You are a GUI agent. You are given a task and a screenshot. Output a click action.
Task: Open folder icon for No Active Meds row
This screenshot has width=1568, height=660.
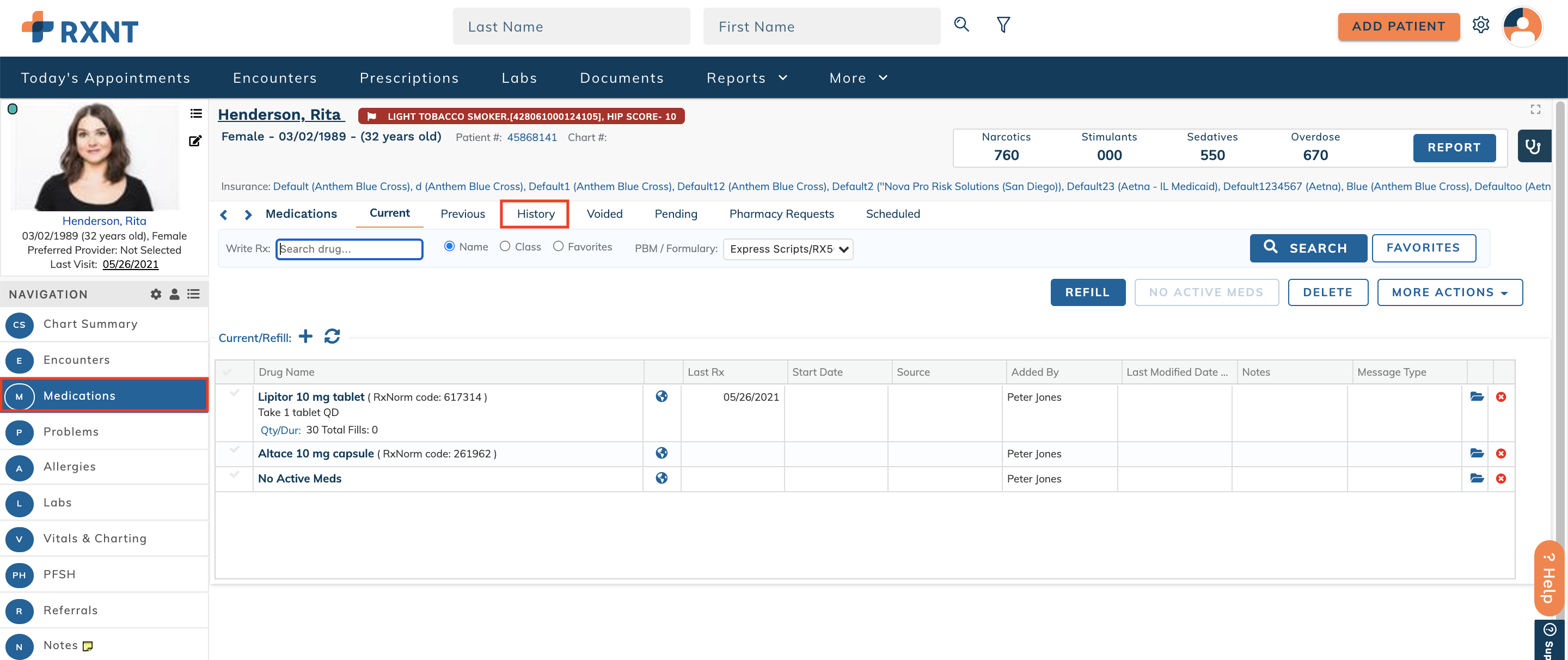pos(1476,479)
